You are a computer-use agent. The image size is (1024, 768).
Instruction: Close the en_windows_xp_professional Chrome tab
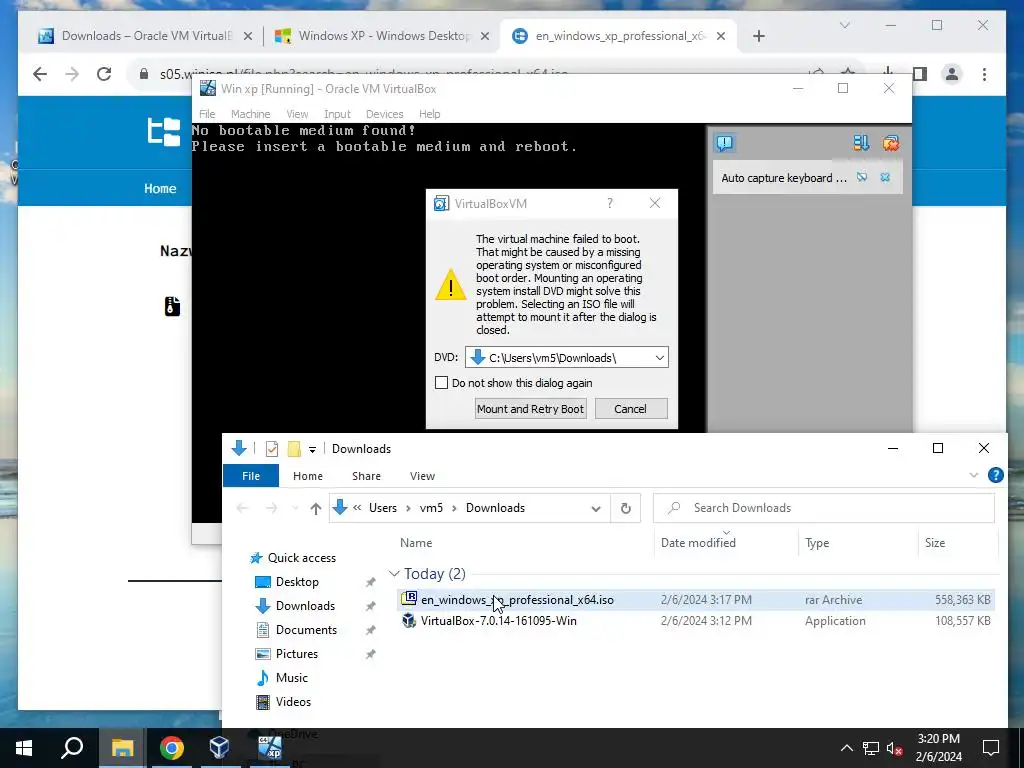[721, 36]
